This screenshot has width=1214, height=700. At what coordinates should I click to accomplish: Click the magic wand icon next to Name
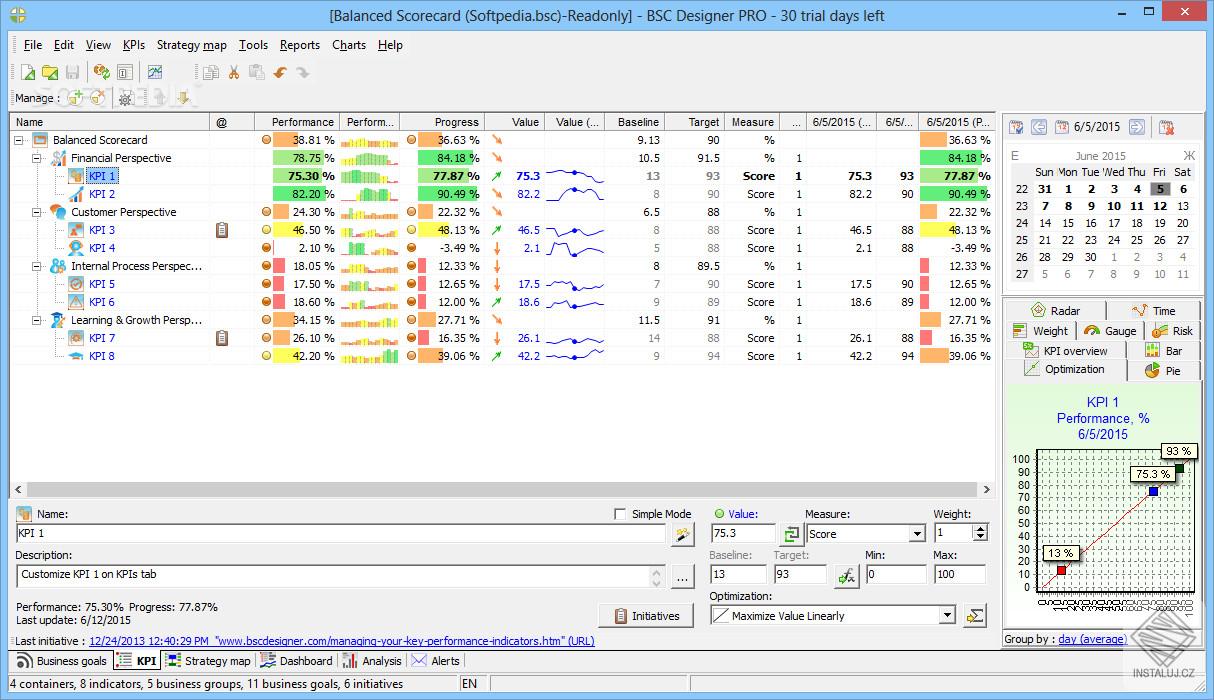click(682, 535)
